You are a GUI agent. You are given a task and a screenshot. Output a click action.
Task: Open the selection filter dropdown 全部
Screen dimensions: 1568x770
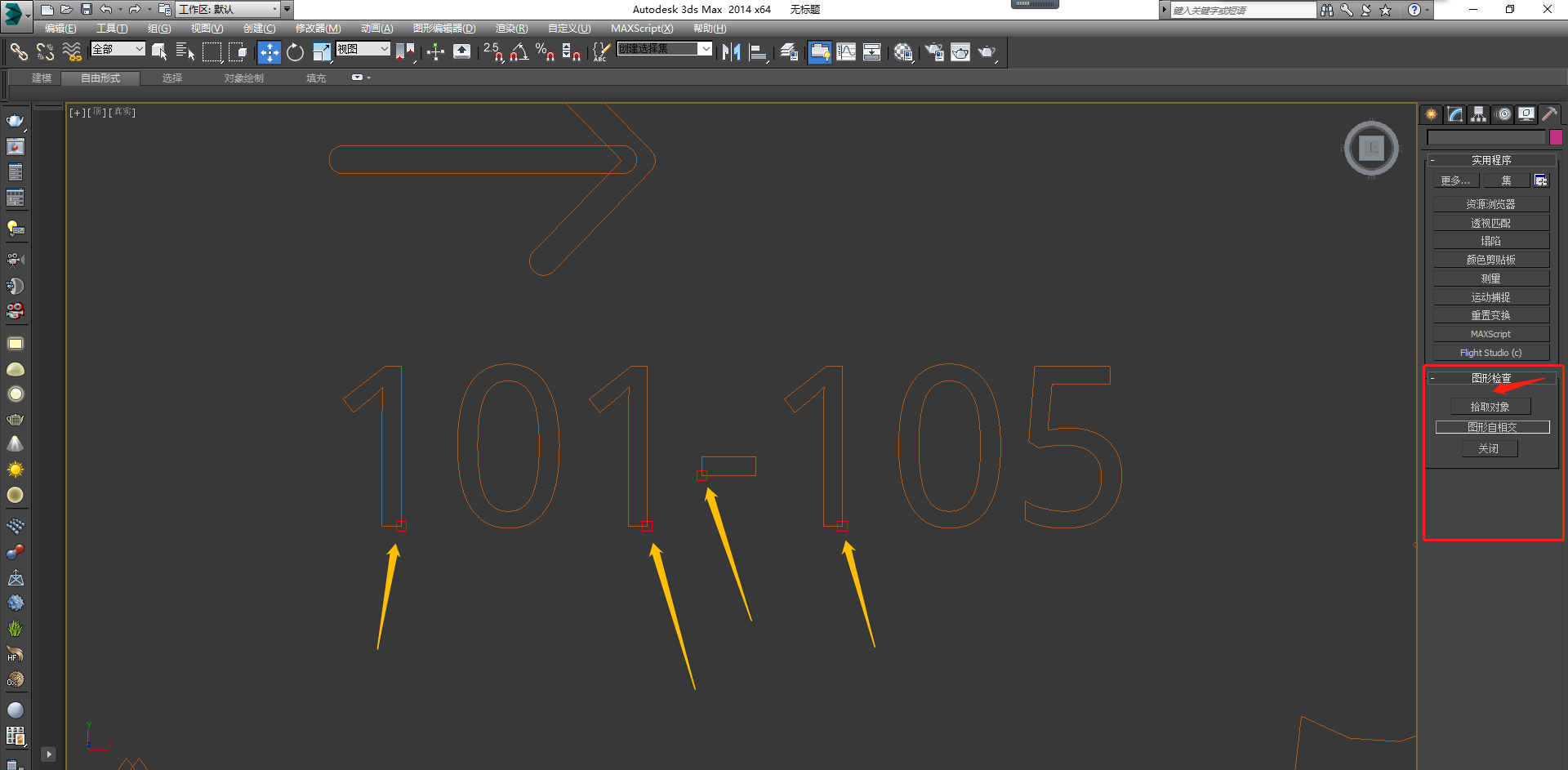[x=118, y=49]
